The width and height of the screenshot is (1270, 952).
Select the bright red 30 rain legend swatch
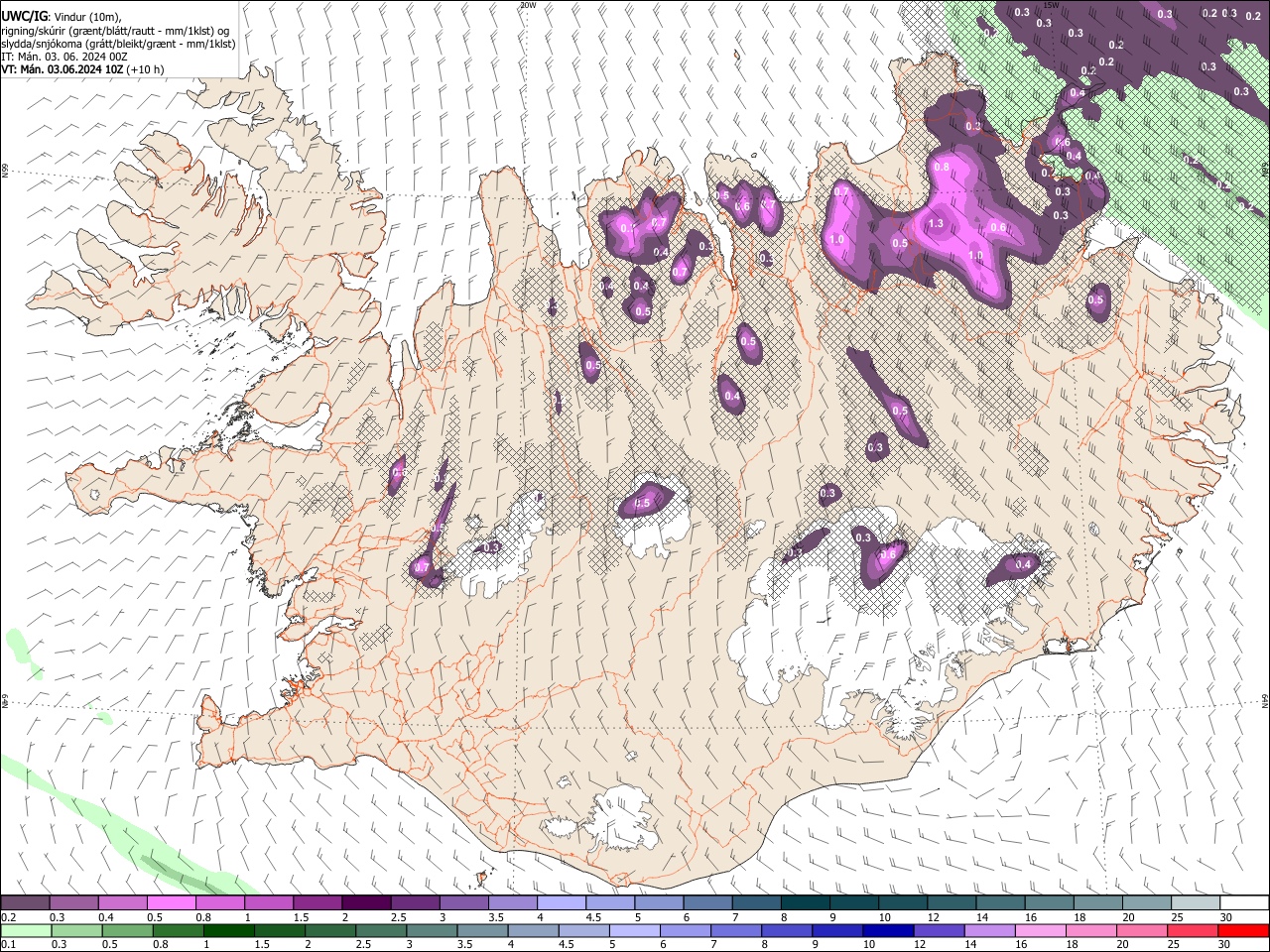tap(1243, 930)
